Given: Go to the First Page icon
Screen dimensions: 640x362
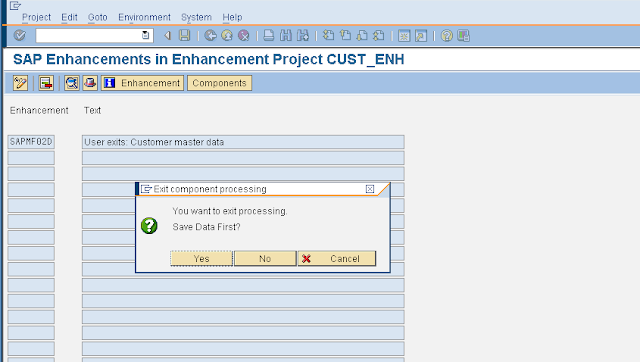Looking at the screenshot, I should [328, 36].
